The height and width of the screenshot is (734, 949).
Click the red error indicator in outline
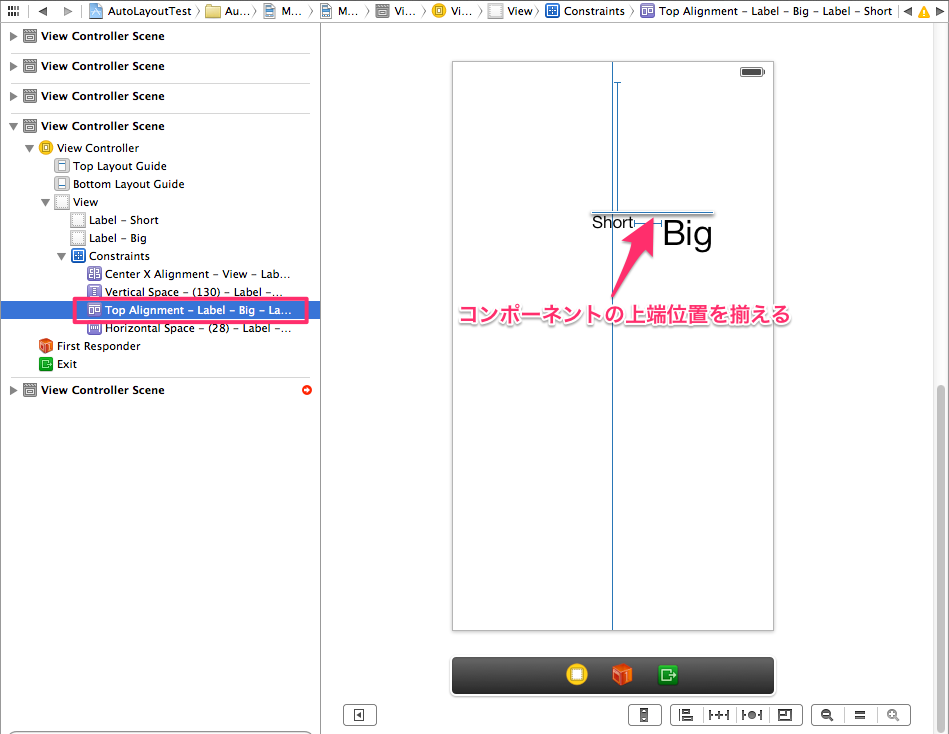(307, 390)
